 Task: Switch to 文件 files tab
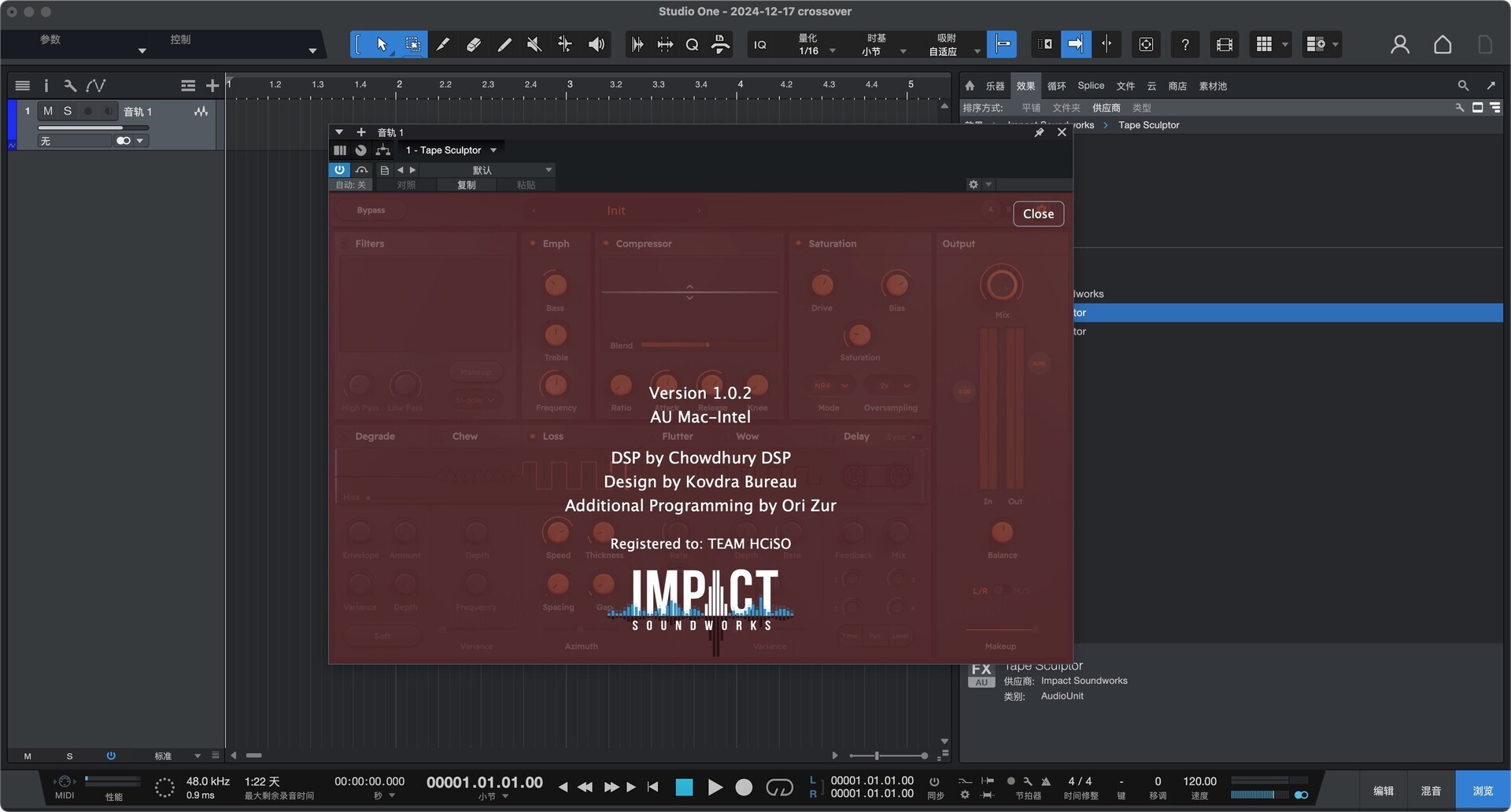click(1125, 86)
